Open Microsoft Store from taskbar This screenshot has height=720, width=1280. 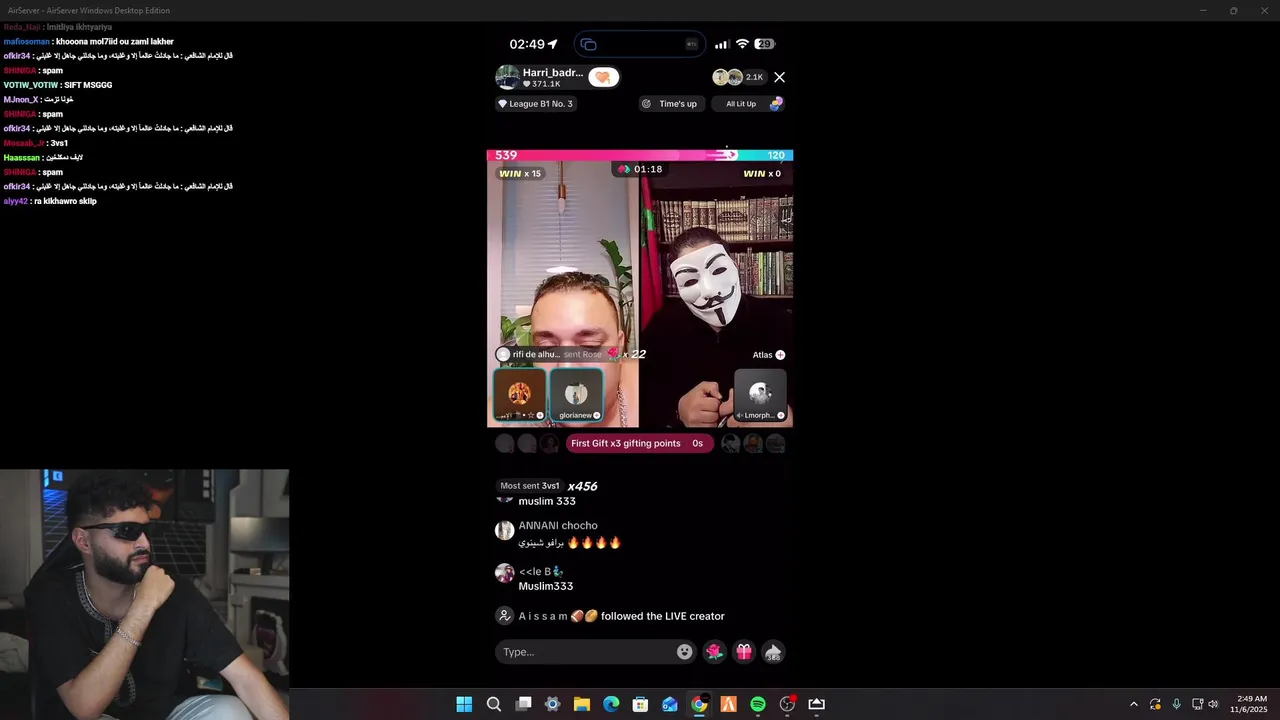(x=640, y=704)
